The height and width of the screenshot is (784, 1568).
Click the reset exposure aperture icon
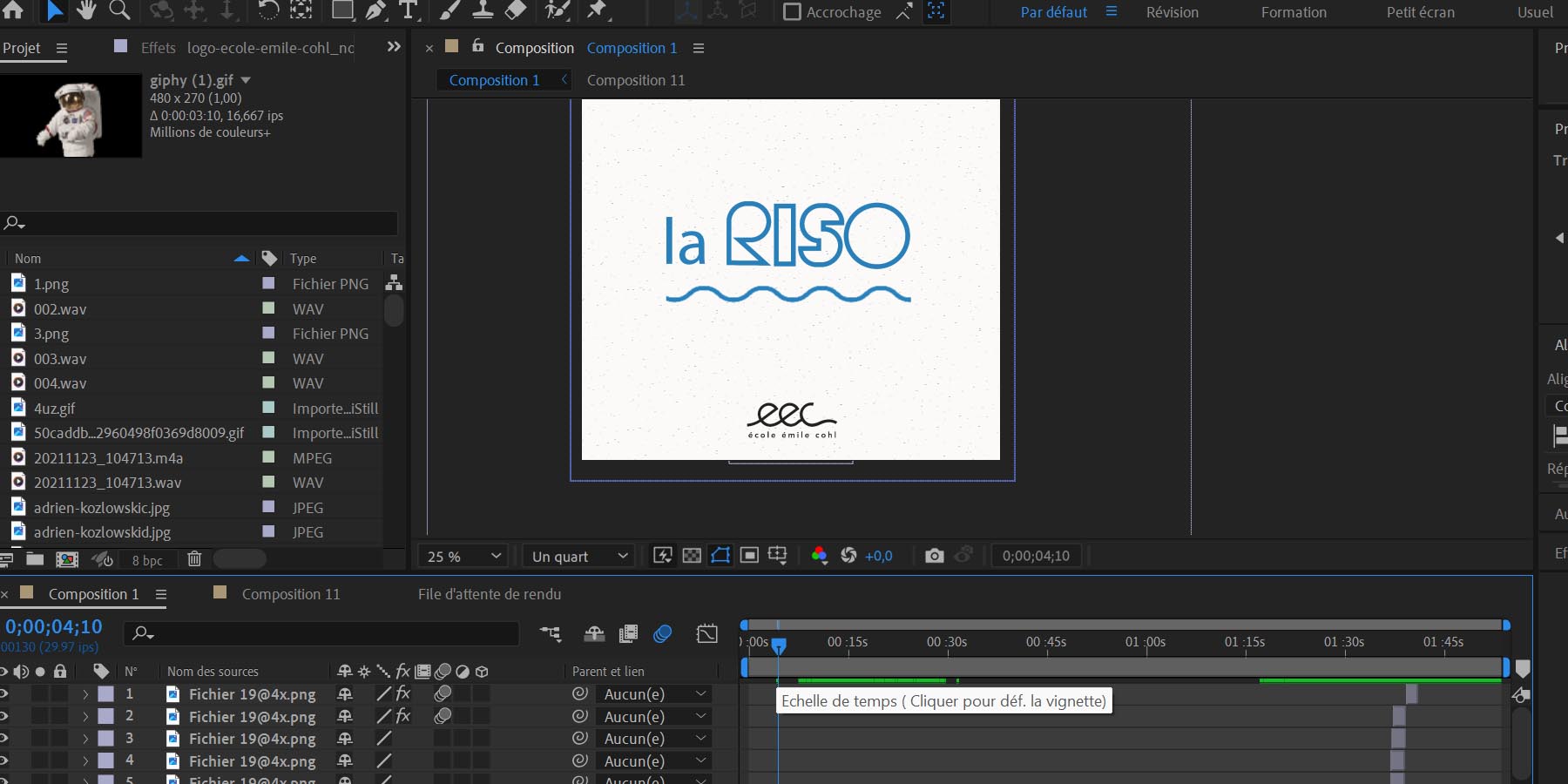coord(848,556)
